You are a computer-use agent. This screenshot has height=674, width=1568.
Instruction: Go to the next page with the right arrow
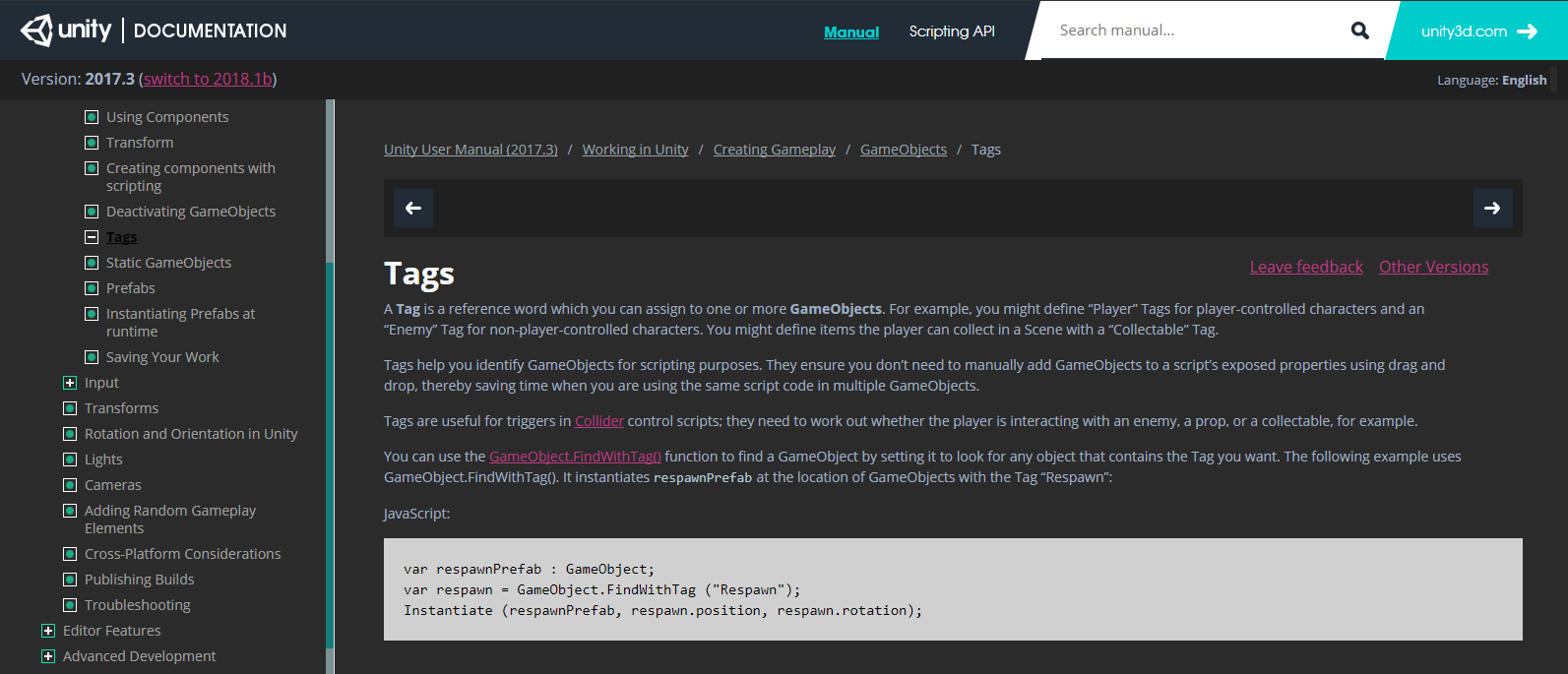pos(1492,208)
